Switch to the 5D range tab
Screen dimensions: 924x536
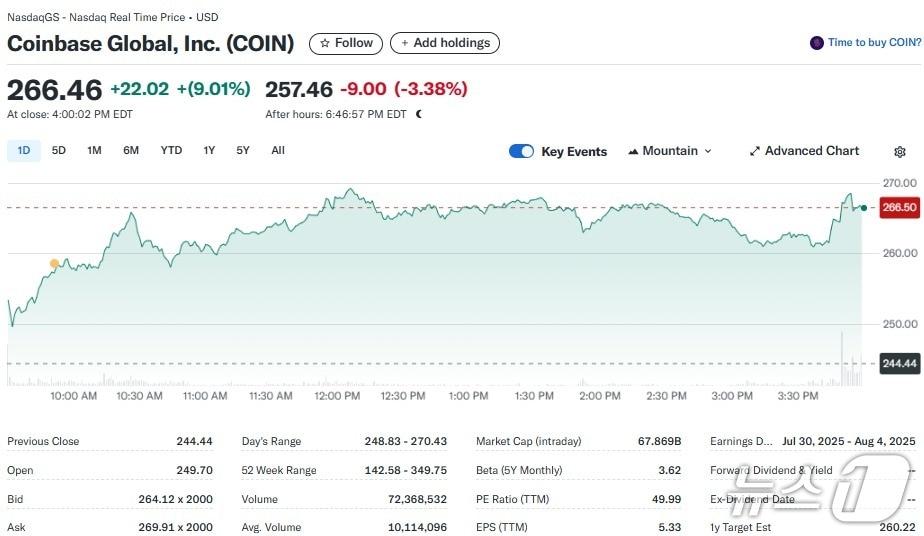click(59, 151)
